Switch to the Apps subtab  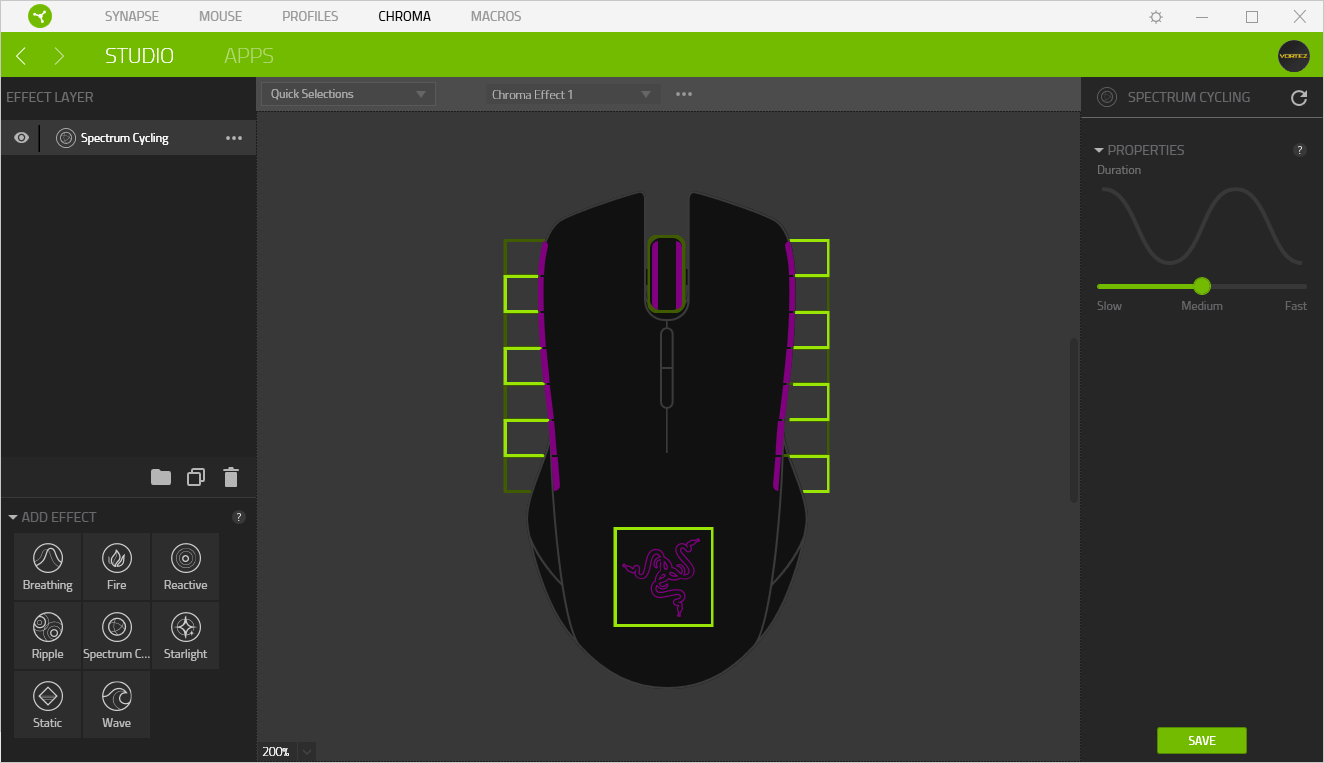point(249,56)
